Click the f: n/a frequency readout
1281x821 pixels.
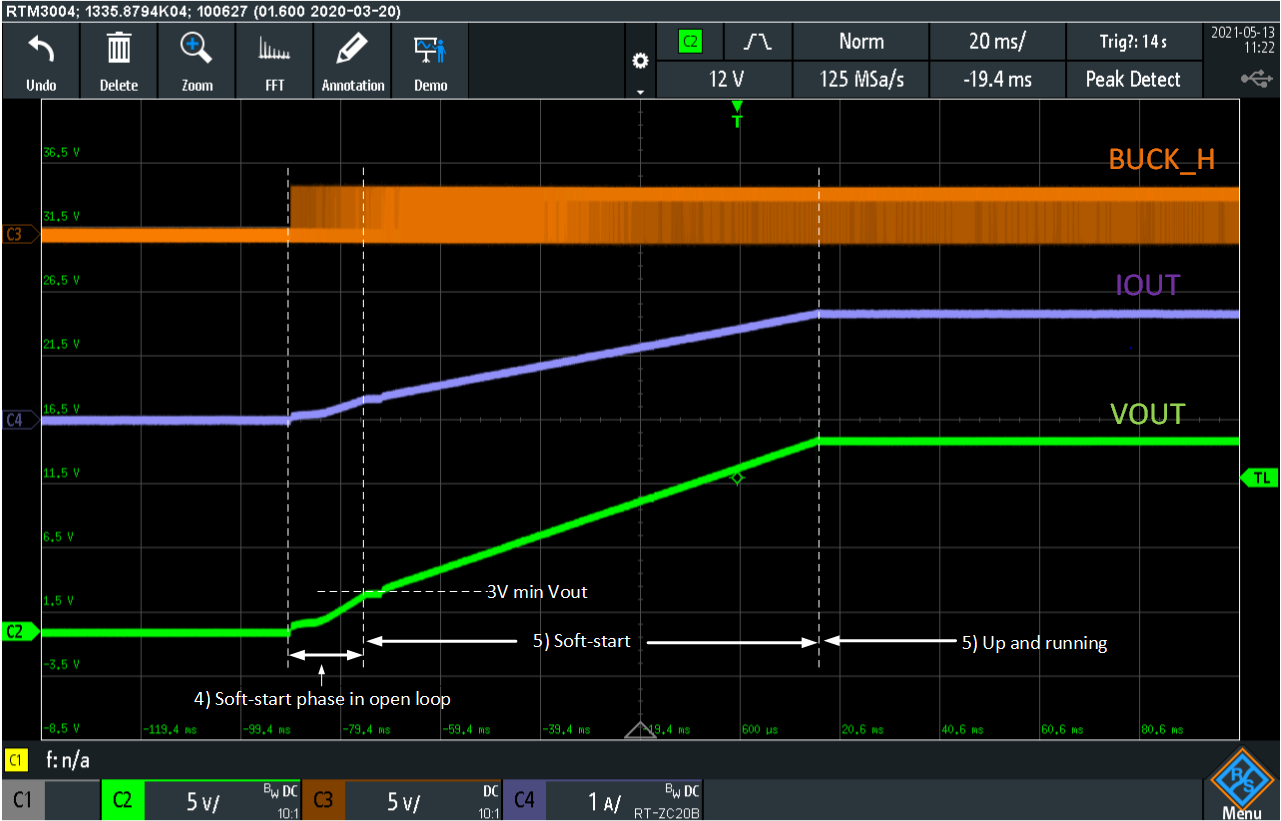pyautogui.click(x=67, y=761)
